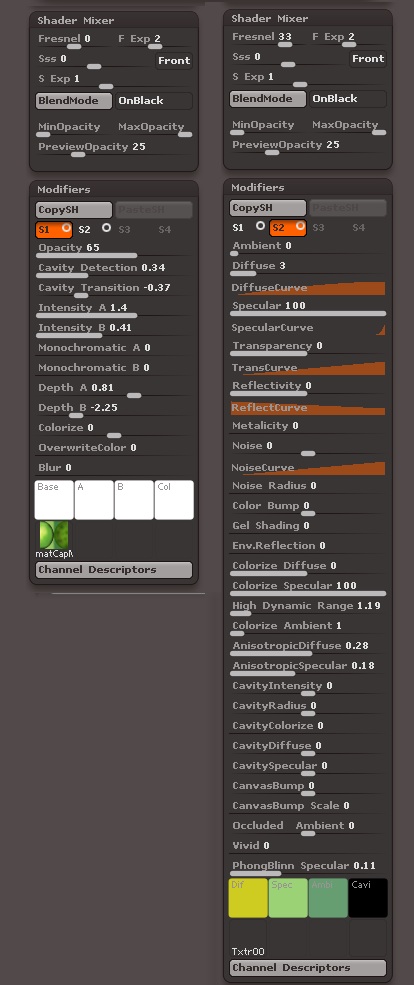Expand the DiffuseCurve editor
414x985 pixels.
click(308, 288)
